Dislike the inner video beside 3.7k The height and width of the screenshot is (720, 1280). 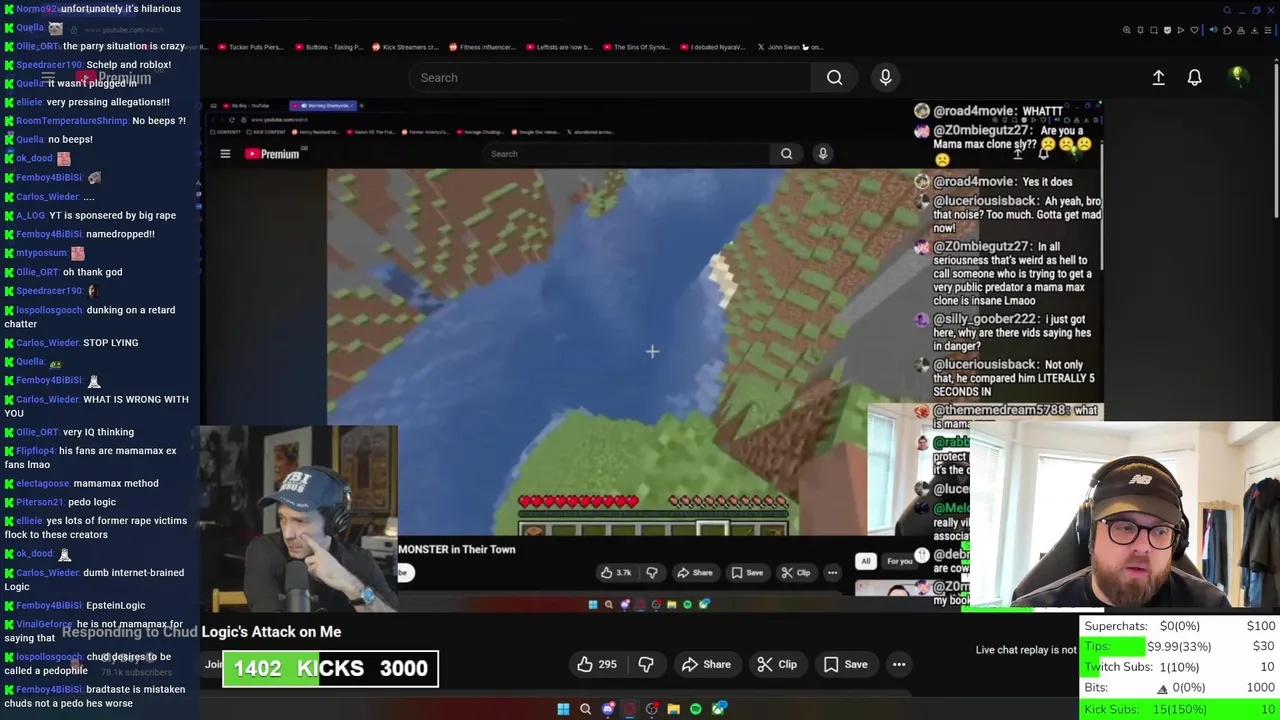[652, 573]
